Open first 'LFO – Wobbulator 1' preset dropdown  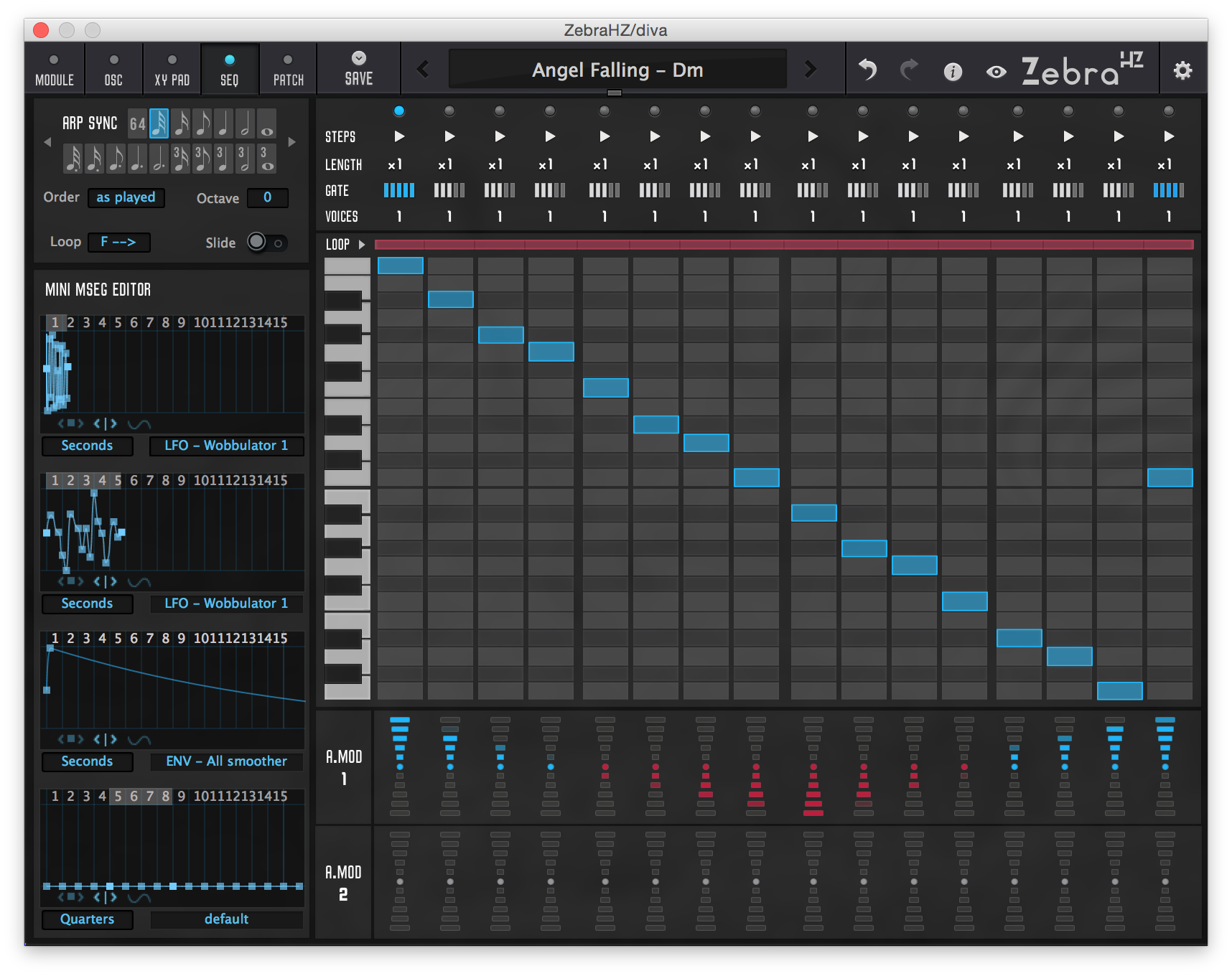[226, 446]
